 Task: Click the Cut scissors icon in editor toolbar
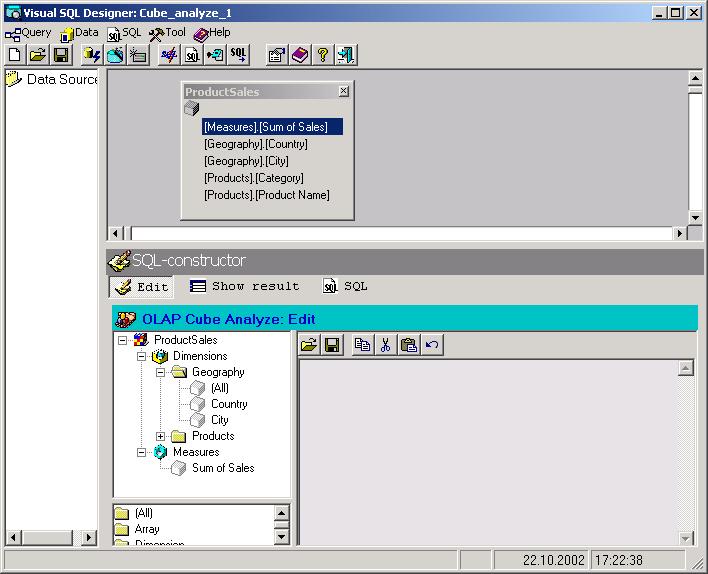point(385,345)
